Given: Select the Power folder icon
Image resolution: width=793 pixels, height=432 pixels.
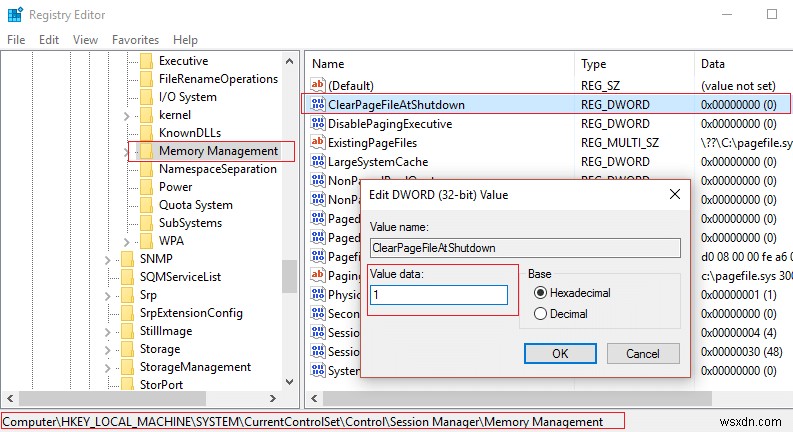Looking at the screenshot, I should pos(146,187).
